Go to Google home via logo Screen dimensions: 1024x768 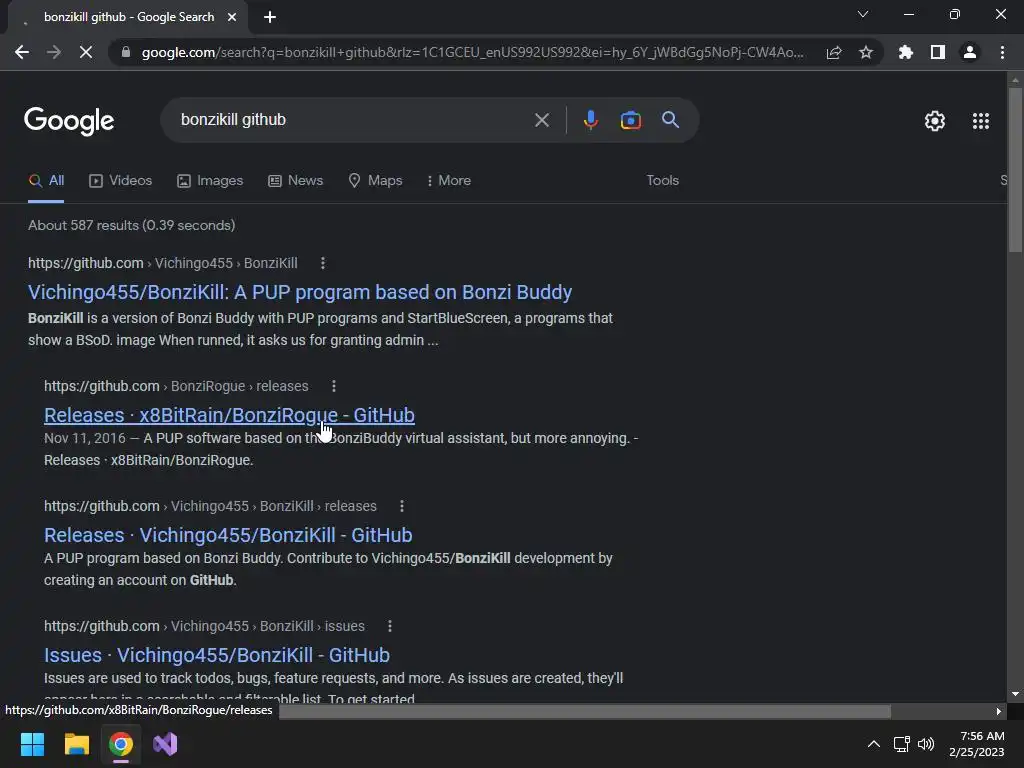pyautogui.click(x=69, y=121)
